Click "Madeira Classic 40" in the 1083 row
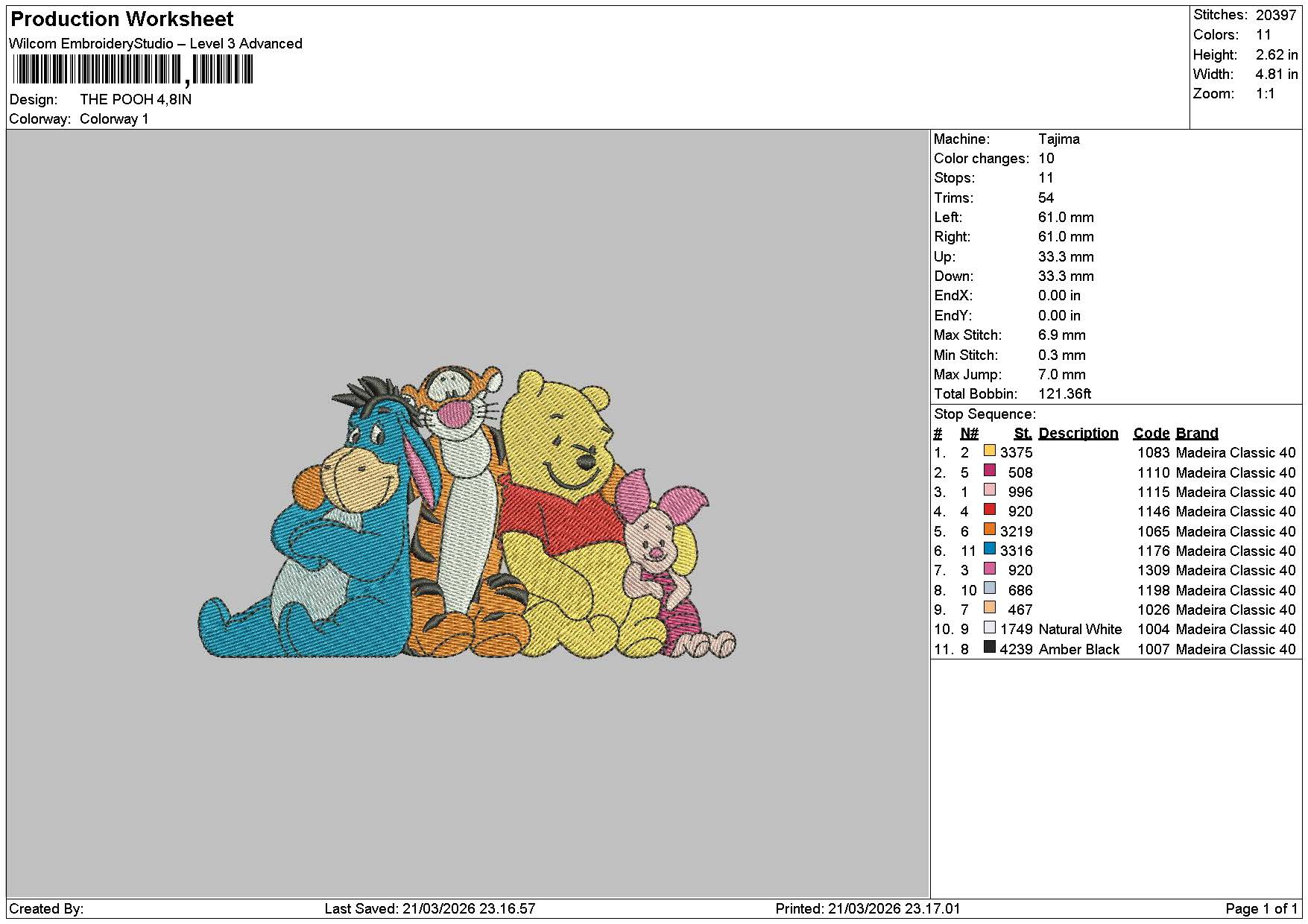This screenshot has height=924, width=1308. click(x=1236, y=453)
